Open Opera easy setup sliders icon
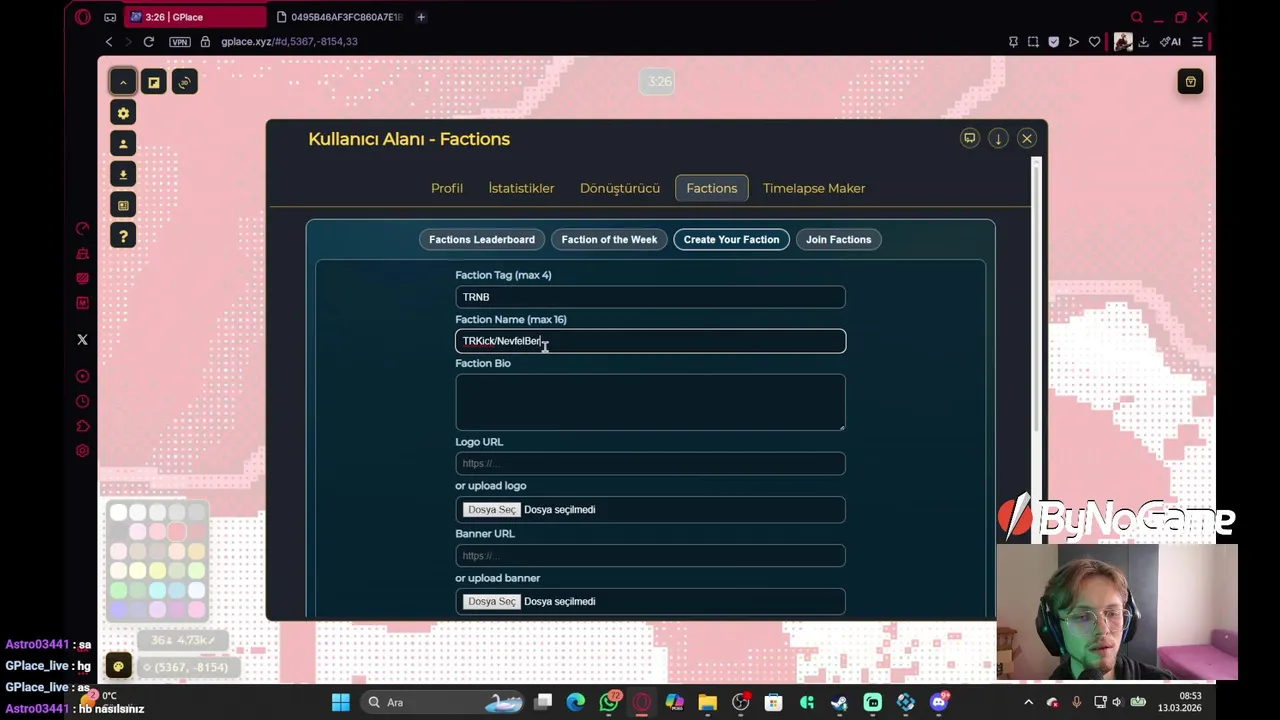 [x=1197, y=42]
